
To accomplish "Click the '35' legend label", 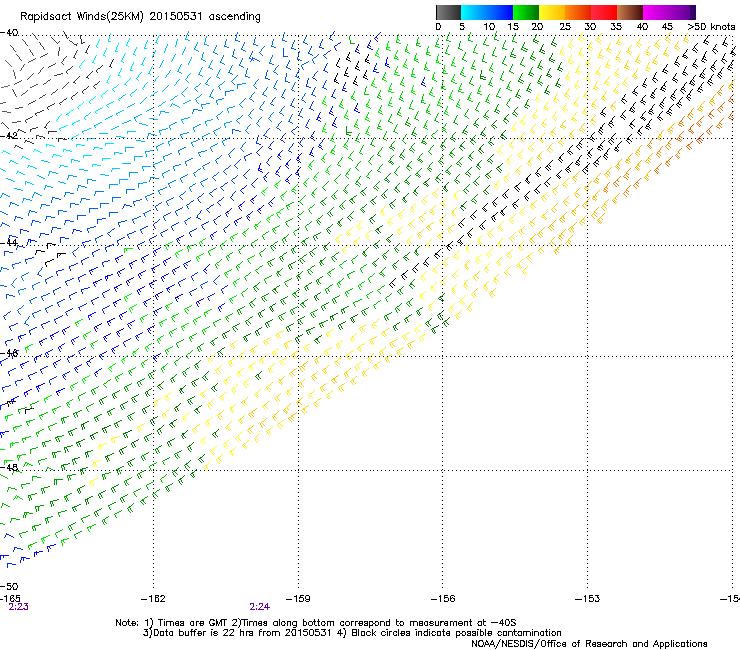I will 616,27.
